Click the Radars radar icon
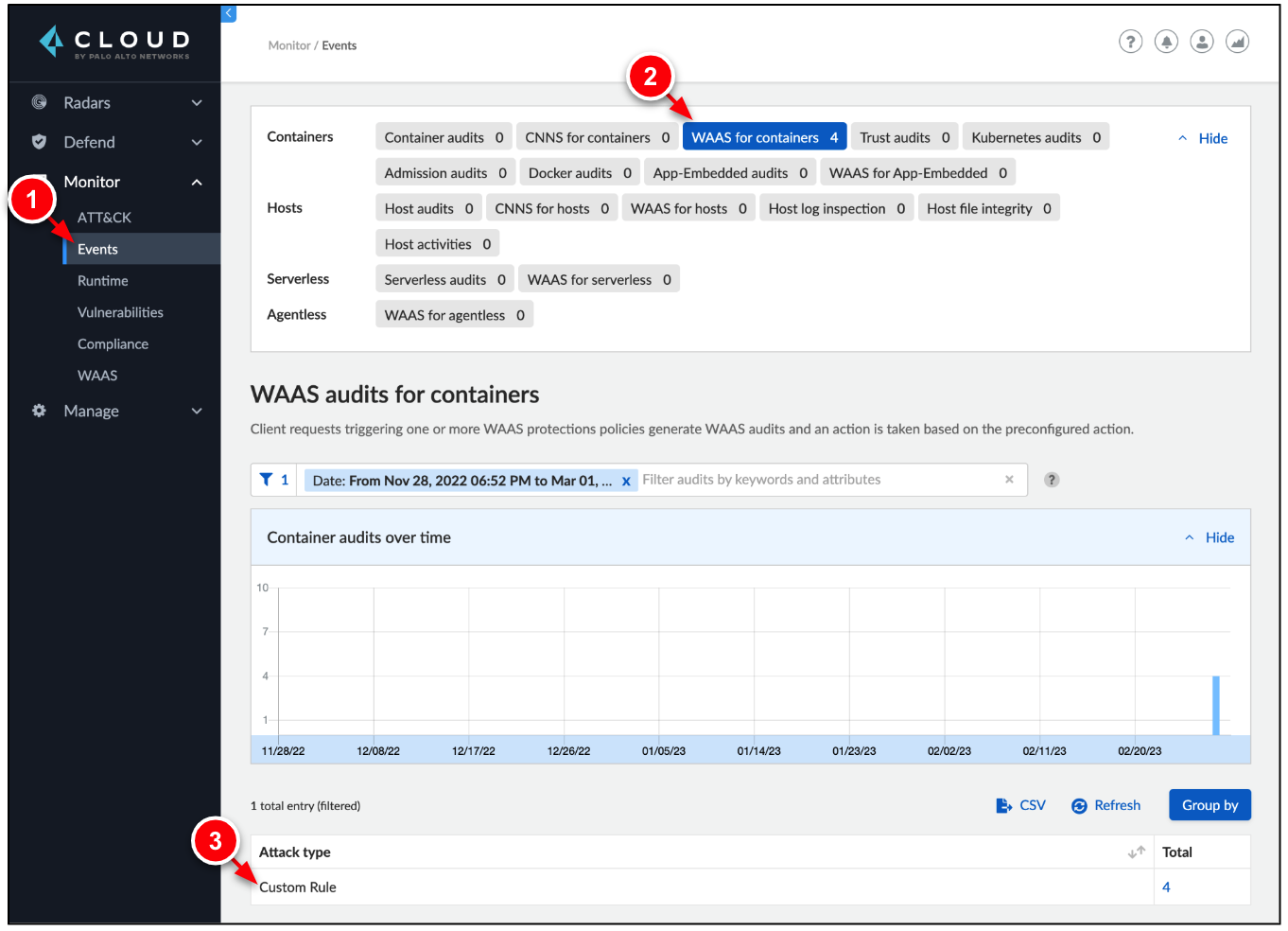 (39, 102)
